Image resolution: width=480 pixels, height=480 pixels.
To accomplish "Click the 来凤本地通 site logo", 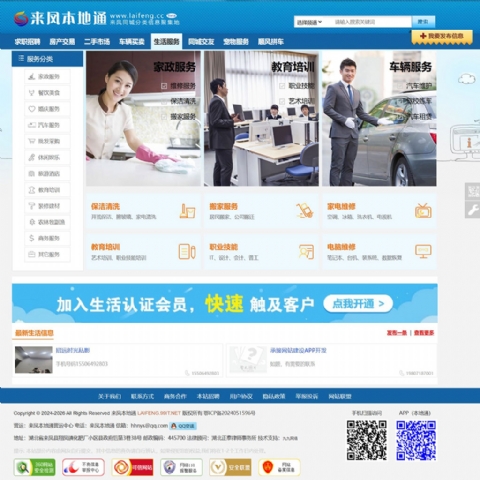I will pyautogui.click(x=60, y=18).
